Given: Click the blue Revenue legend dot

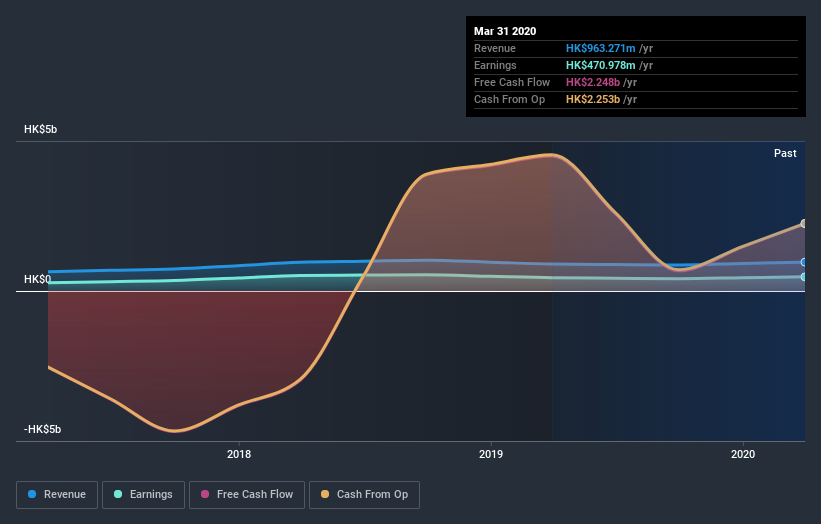Looking at the screenshot, I should click(x=32, y=494).
